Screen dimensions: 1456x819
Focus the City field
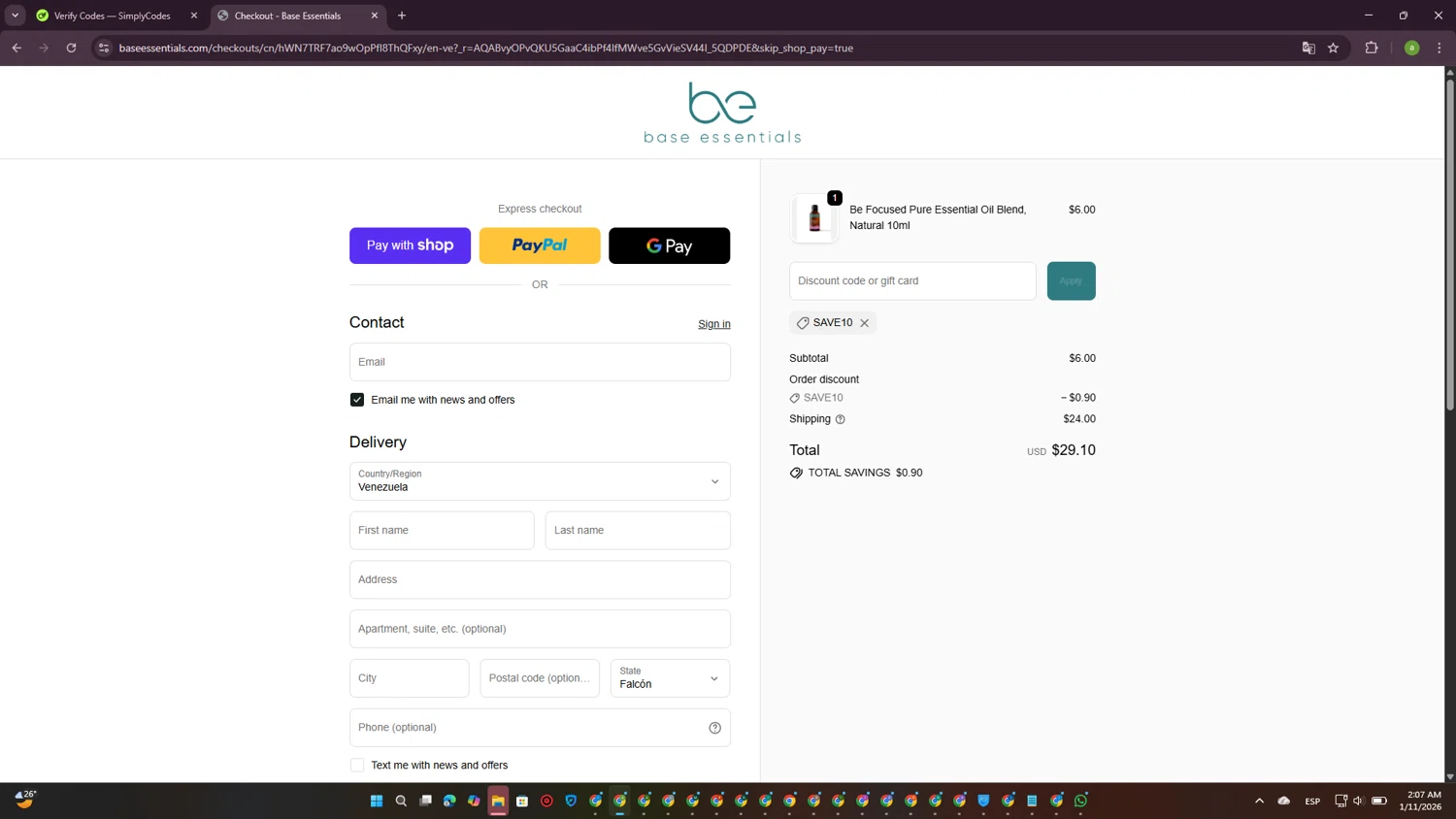tap(410, 678)
